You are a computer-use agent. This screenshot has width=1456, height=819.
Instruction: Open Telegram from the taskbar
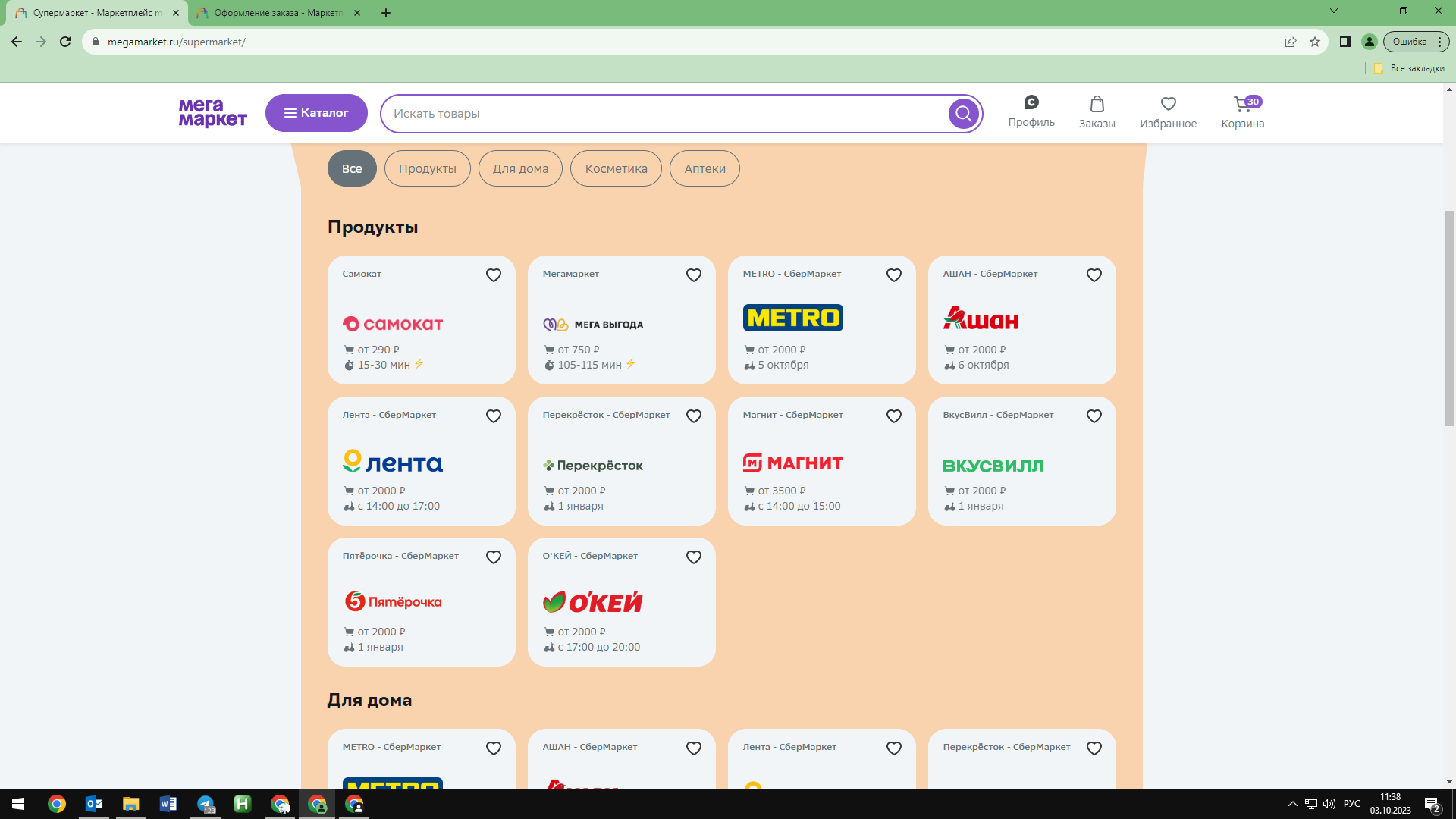206,804
